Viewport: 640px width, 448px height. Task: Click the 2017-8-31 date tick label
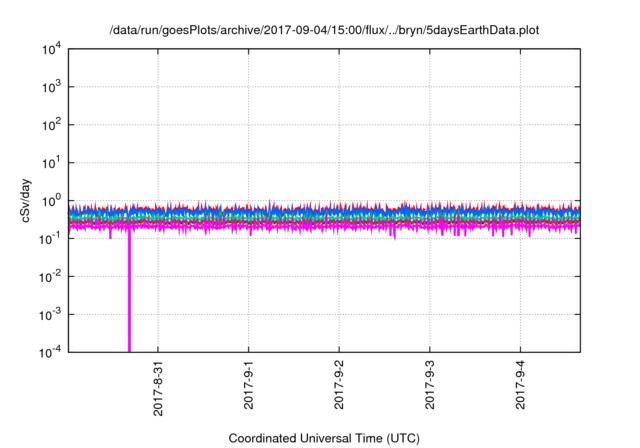(158, 388)
